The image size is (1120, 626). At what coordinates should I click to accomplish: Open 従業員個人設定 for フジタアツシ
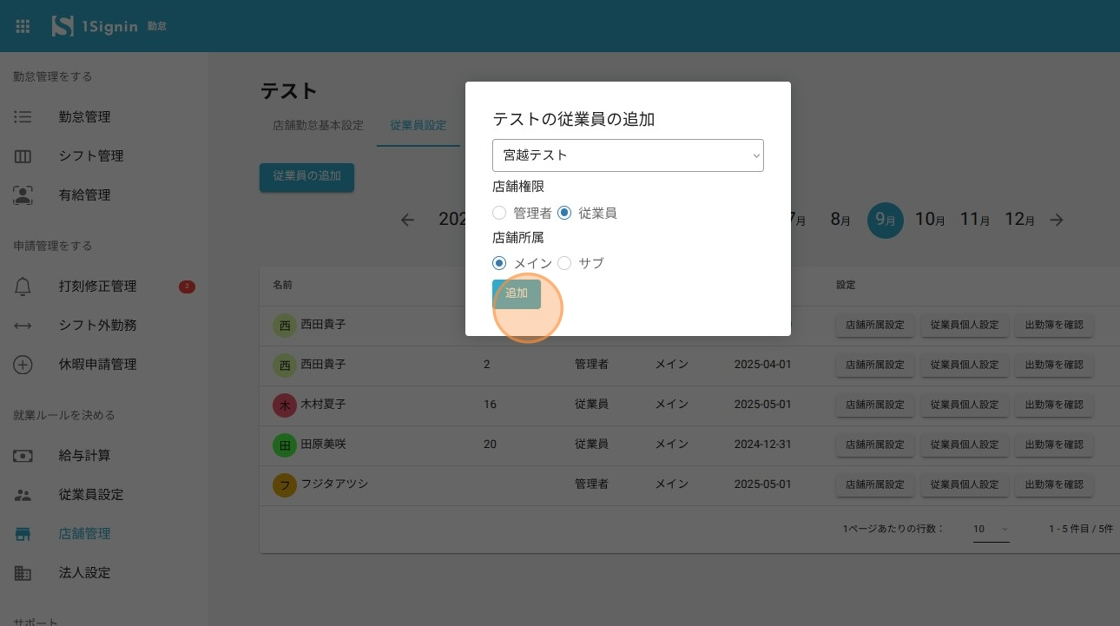[x=964, y=485]
